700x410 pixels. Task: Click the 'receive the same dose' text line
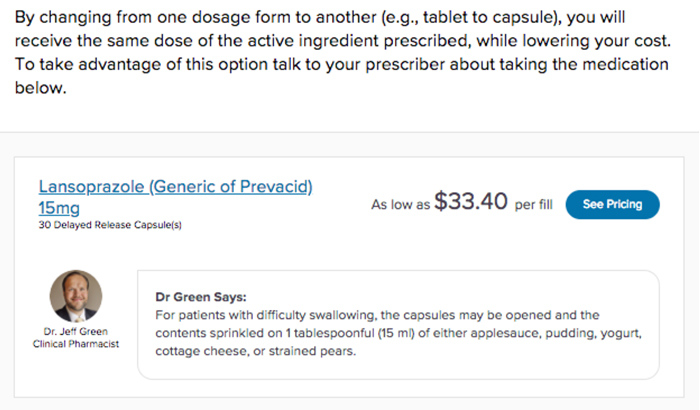coord(343,41)
